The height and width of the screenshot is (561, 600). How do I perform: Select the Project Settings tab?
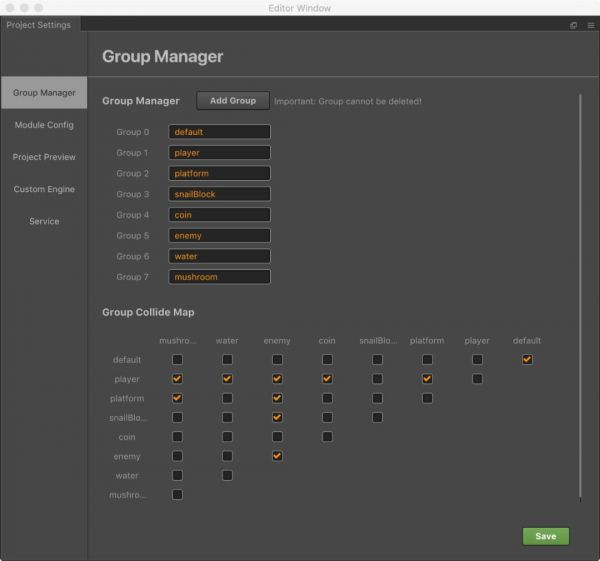click(39, 25)
